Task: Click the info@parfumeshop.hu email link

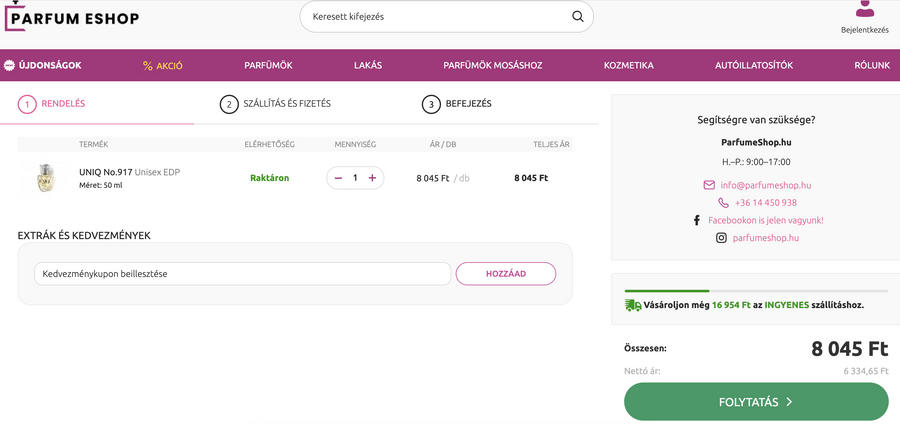Action: tap(765, 185)
